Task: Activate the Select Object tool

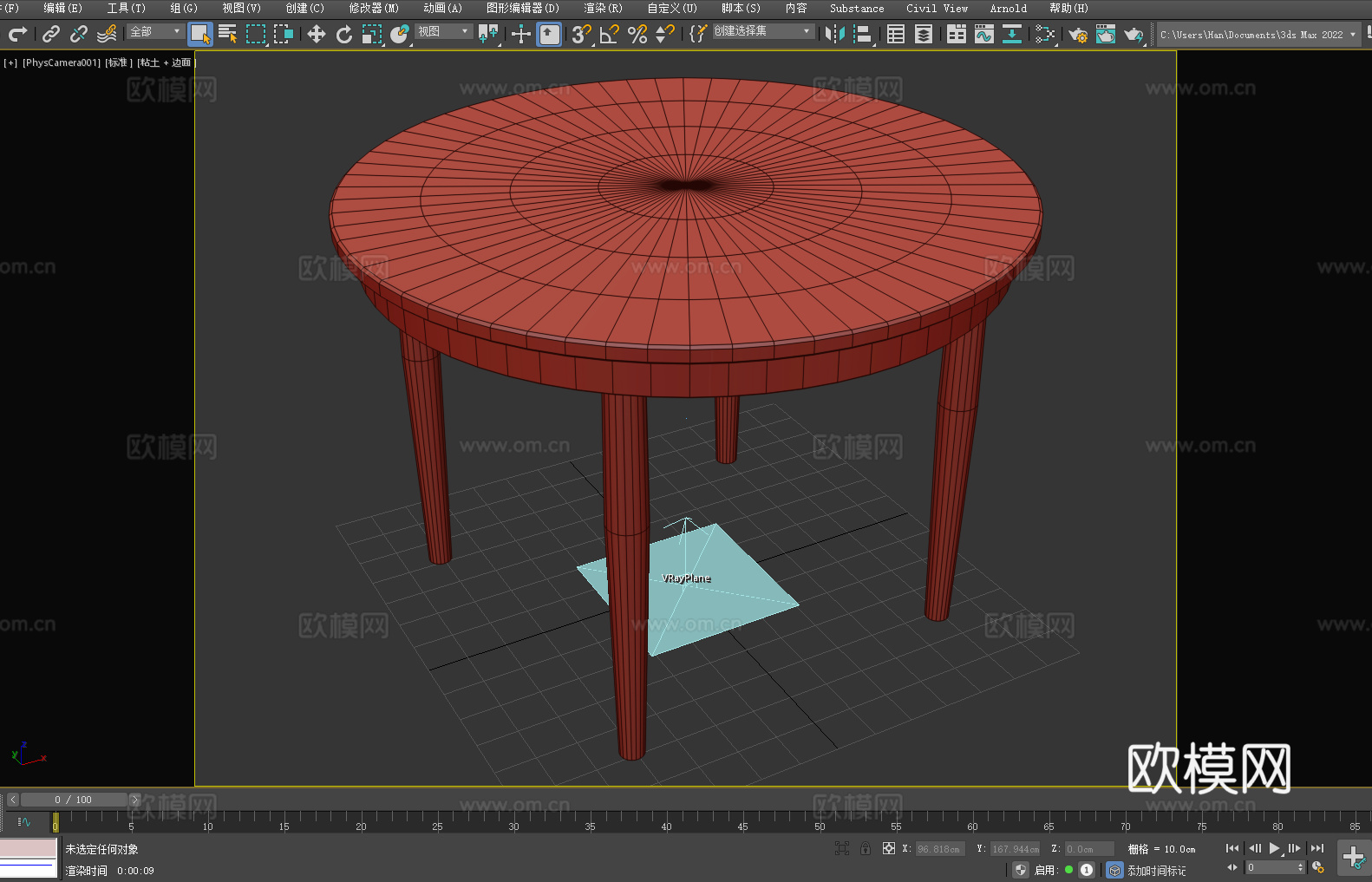Action: point(200,34)
